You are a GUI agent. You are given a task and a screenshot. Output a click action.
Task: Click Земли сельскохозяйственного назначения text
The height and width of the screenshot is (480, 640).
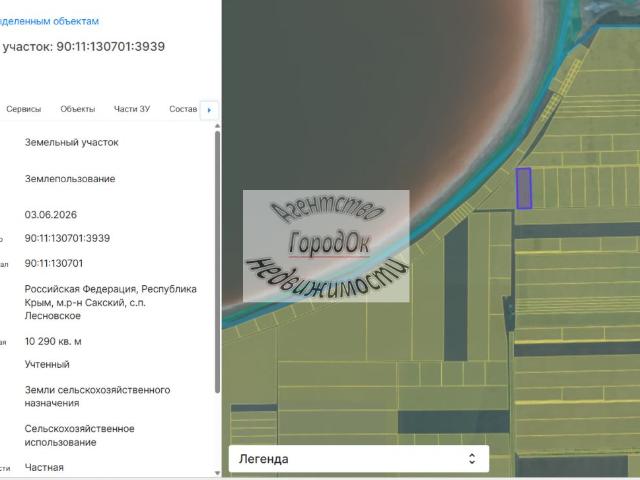(98, 396)
